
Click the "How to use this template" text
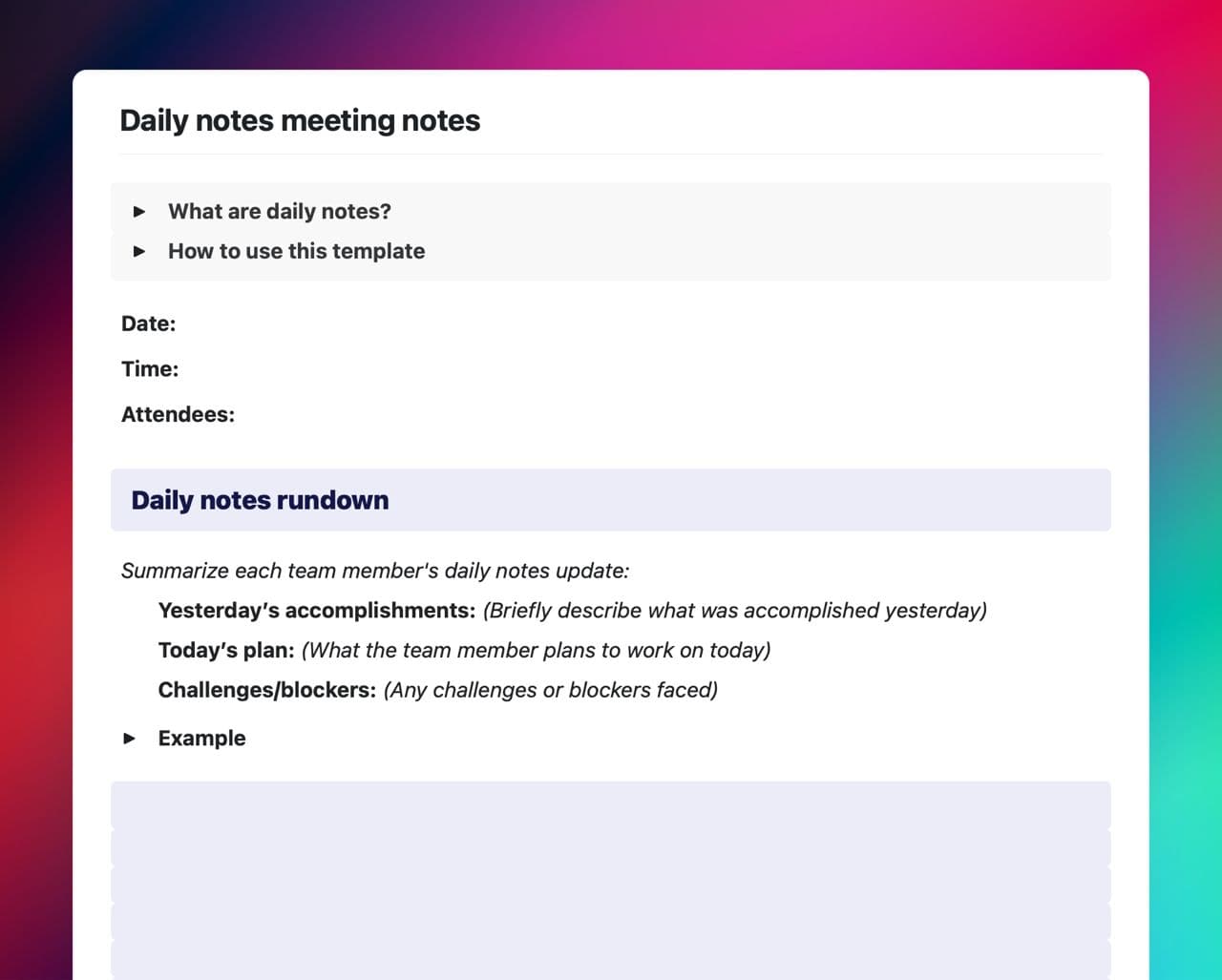click(x=296, y=251)
